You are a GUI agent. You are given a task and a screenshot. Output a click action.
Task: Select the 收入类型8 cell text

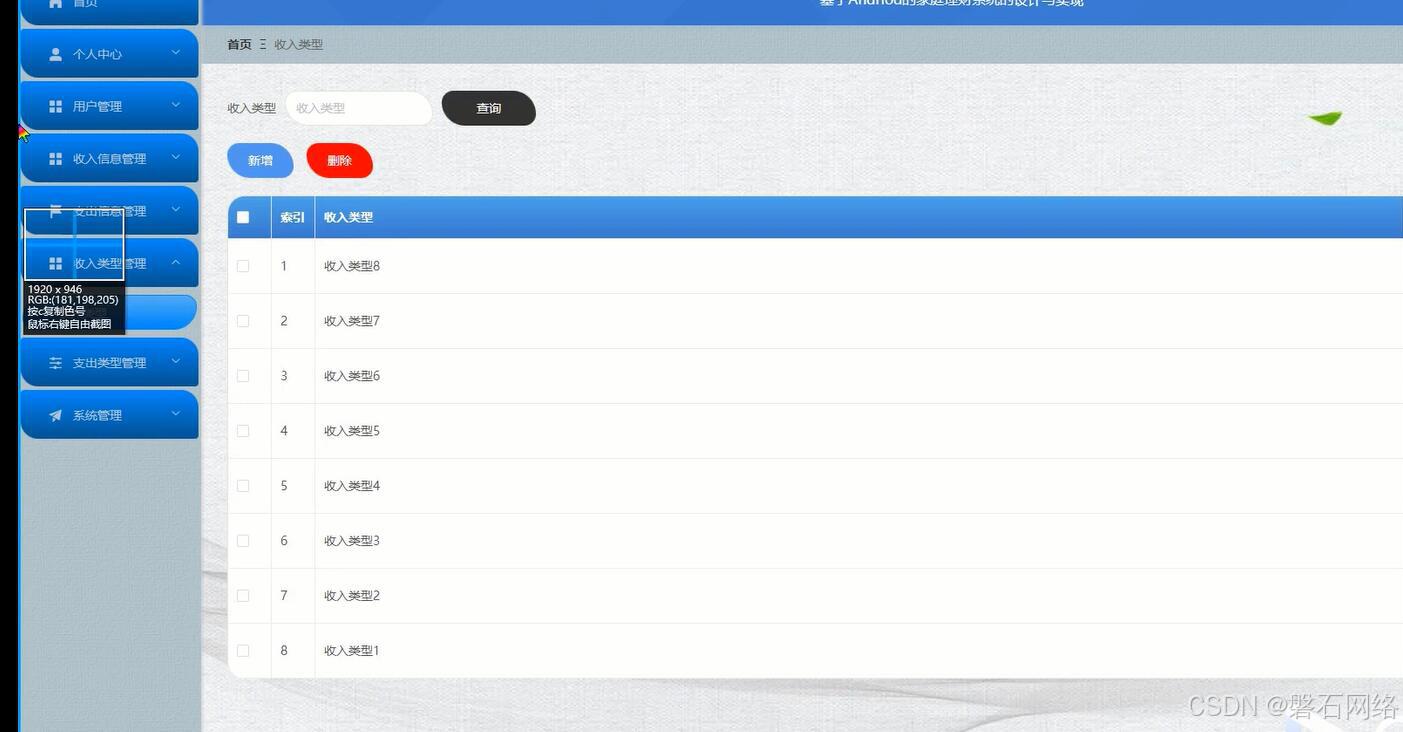click(x=352, y=266)
